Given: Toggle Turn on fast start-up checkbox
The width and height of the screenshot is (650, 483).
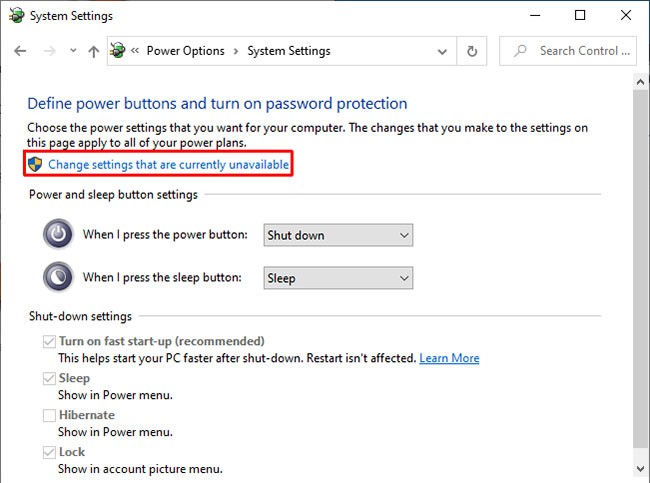Looking at the screenshot, I should pos(49,342).
